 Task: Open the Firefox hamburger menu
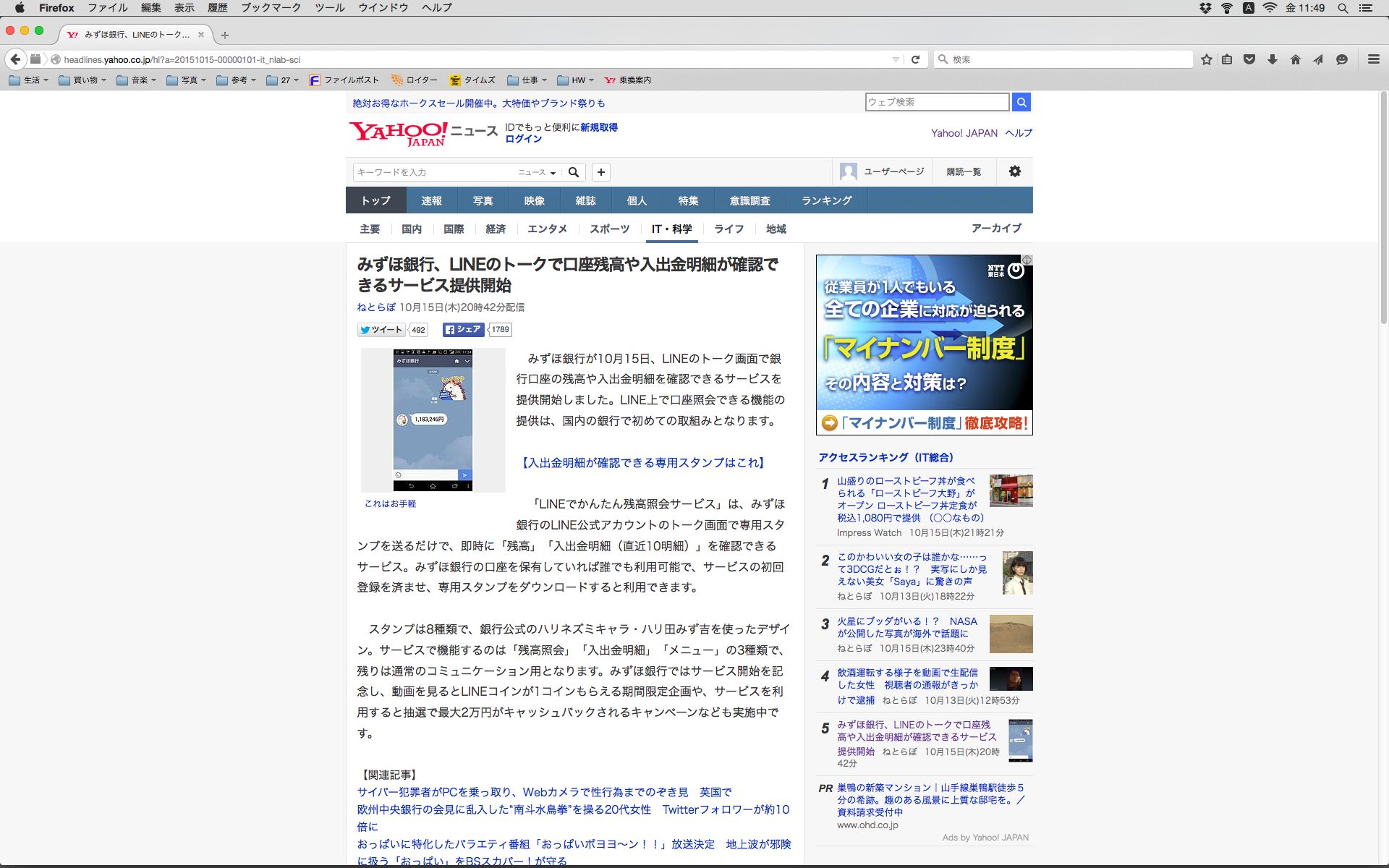click(1373, 59)
